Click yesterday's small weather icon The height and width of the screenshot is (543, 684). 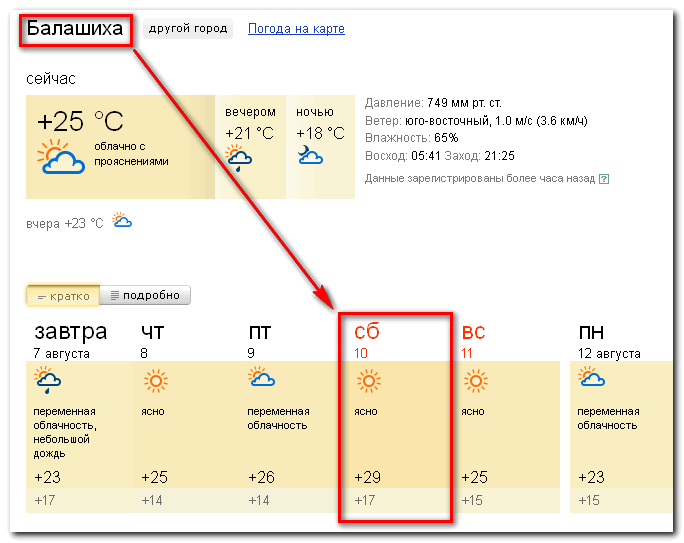point(122,220)
